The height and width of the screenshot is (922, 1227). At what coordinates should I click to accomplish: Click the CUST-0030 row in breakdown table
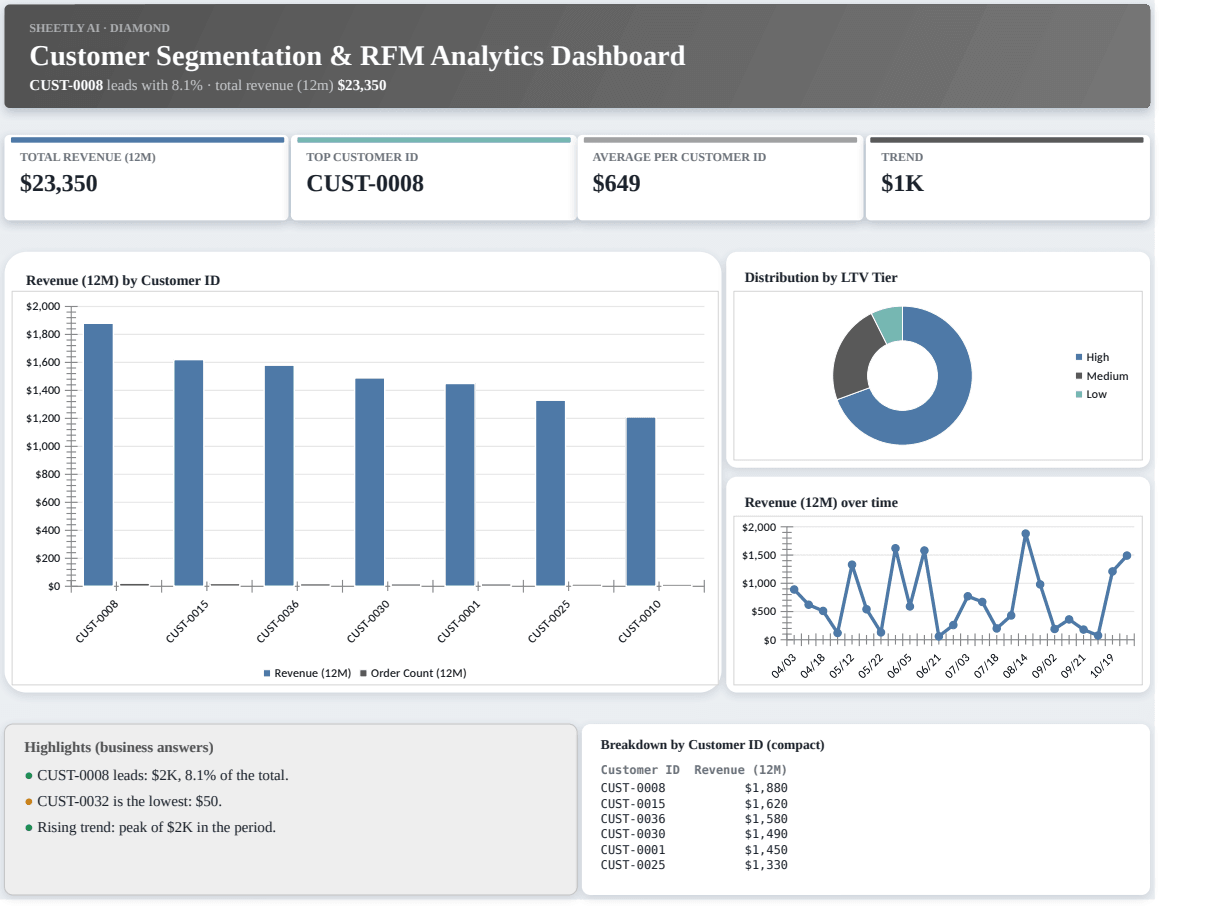point(694,834)
